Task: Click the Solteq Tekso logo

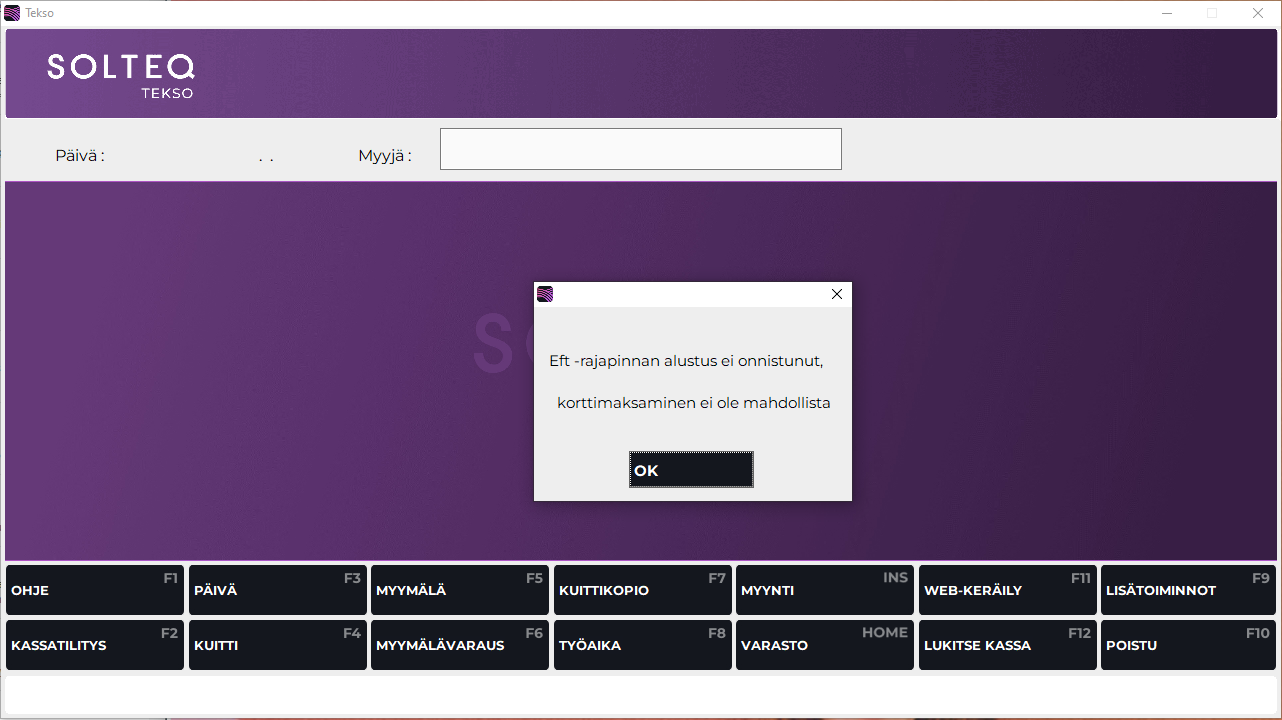Action: 121,75
